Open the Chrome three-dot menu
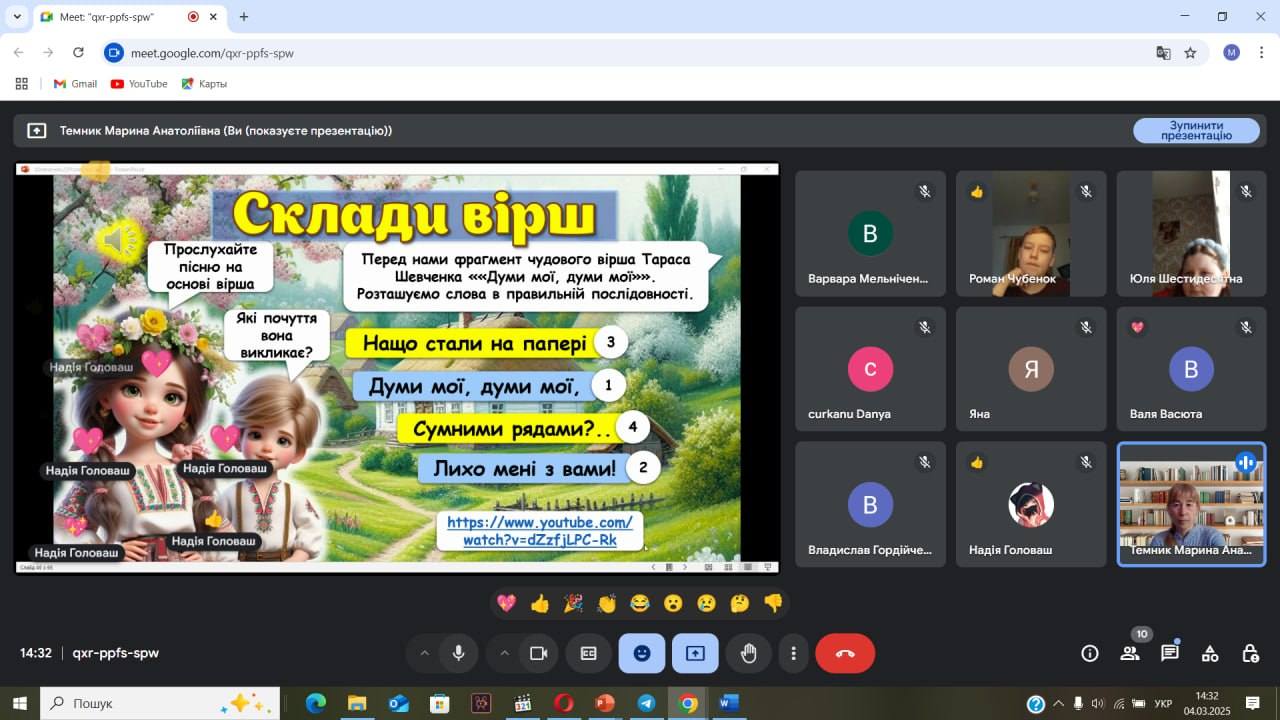The image size is (1280, 720). [x=1261, y=53]
